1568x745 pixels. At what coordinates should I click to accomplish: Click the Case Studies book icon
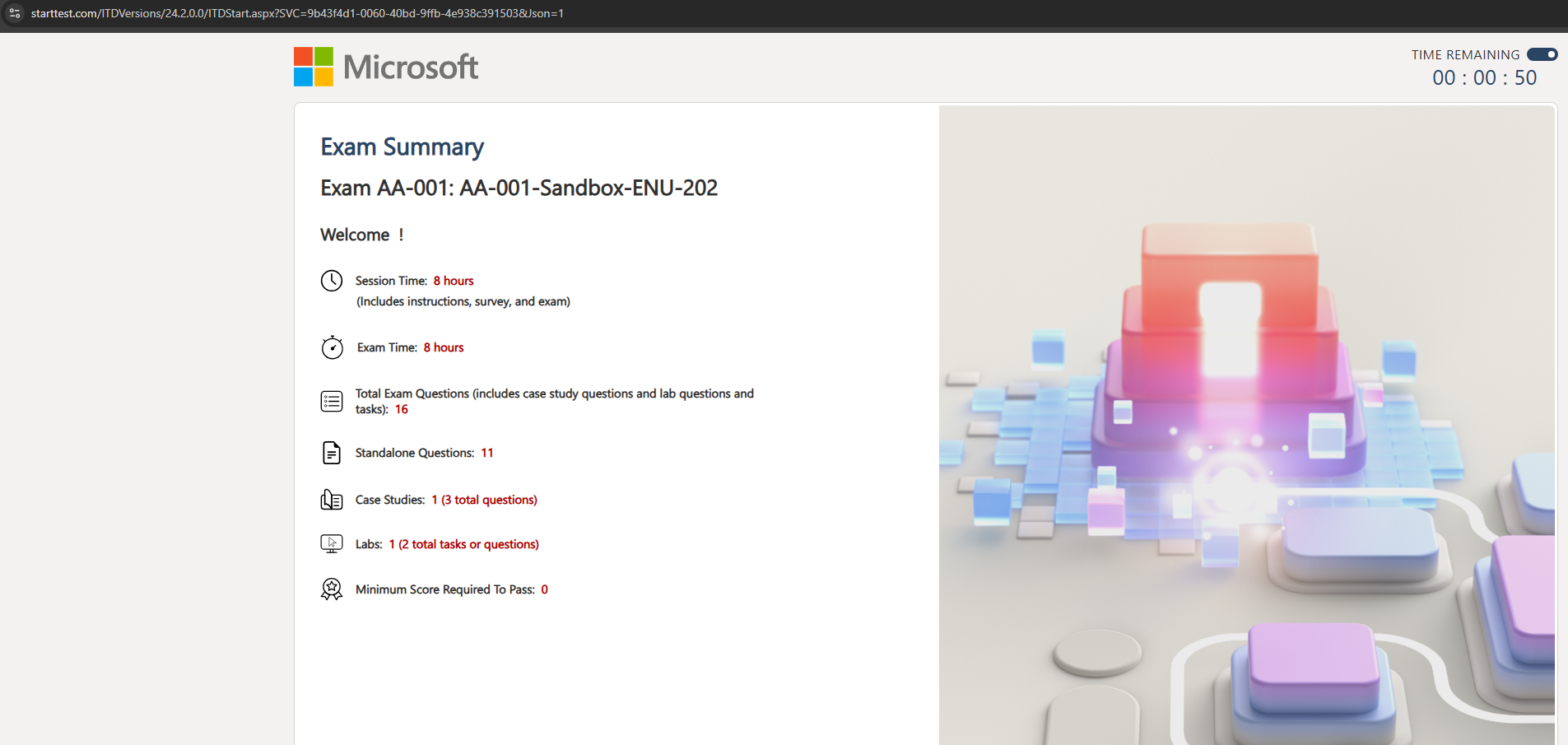332,500
